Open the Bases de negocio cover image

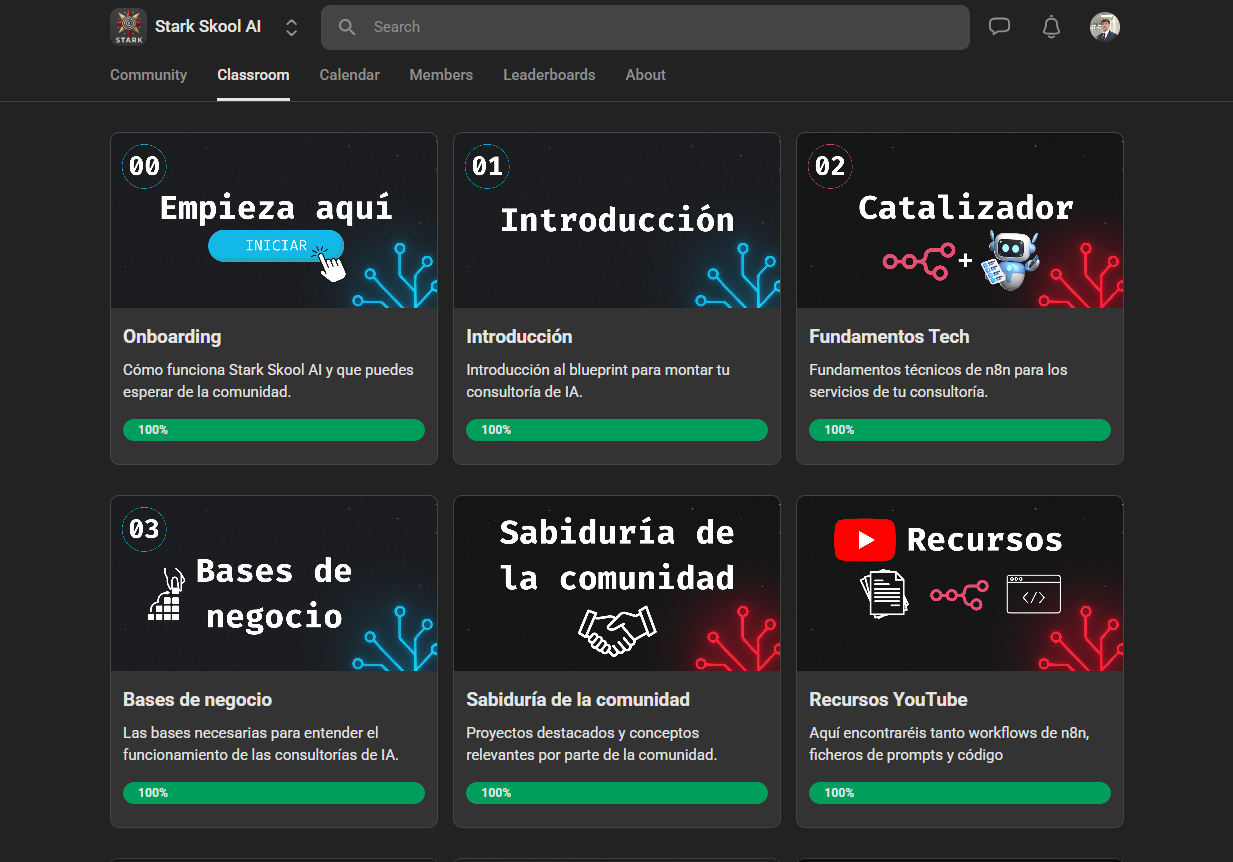pos(274,583)
